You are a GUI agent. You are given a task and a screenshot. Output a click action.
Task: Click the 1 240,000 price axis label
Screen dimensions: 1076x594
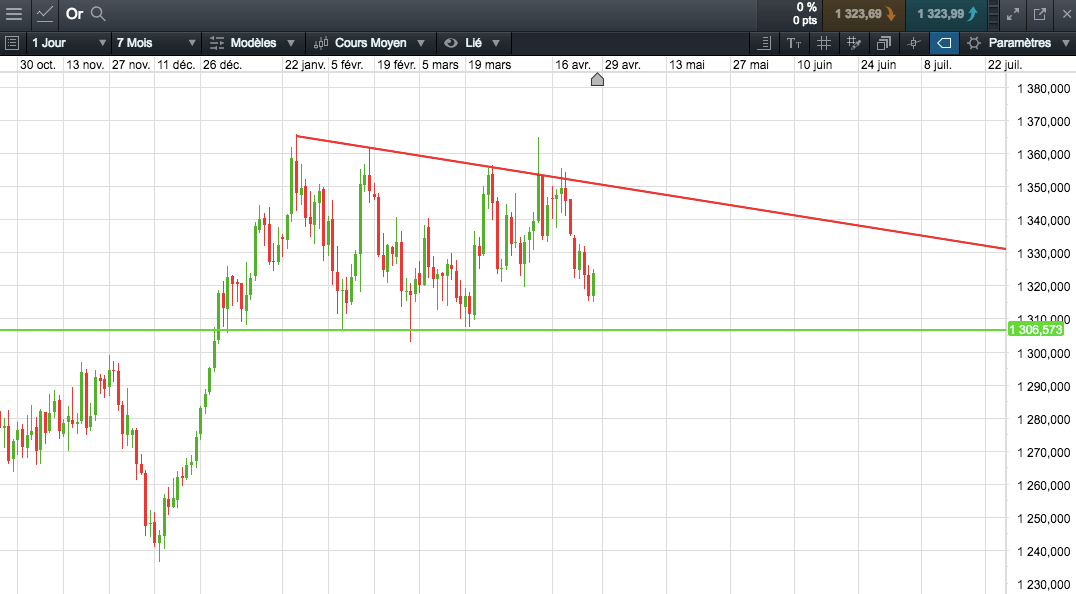point(1043,551)
